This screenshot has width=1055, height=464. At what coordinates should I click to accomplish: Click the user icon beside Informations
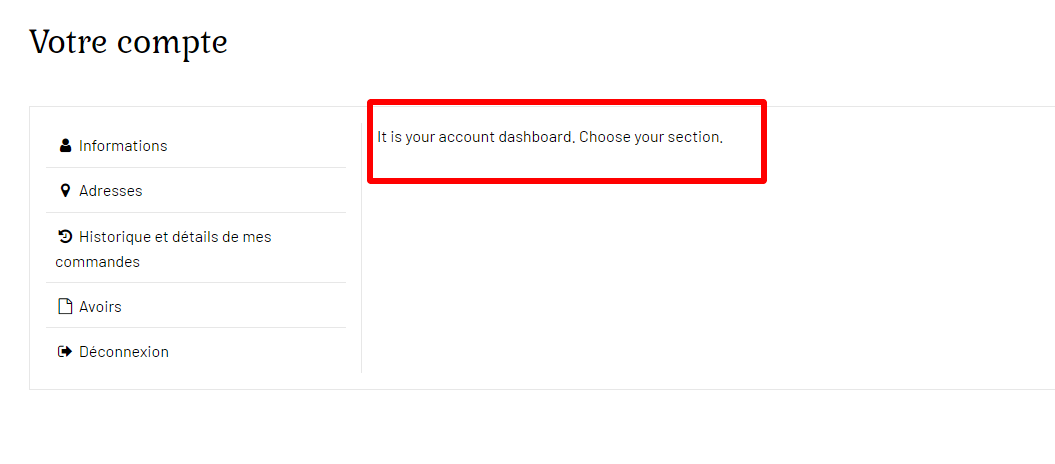coord(66,146)
